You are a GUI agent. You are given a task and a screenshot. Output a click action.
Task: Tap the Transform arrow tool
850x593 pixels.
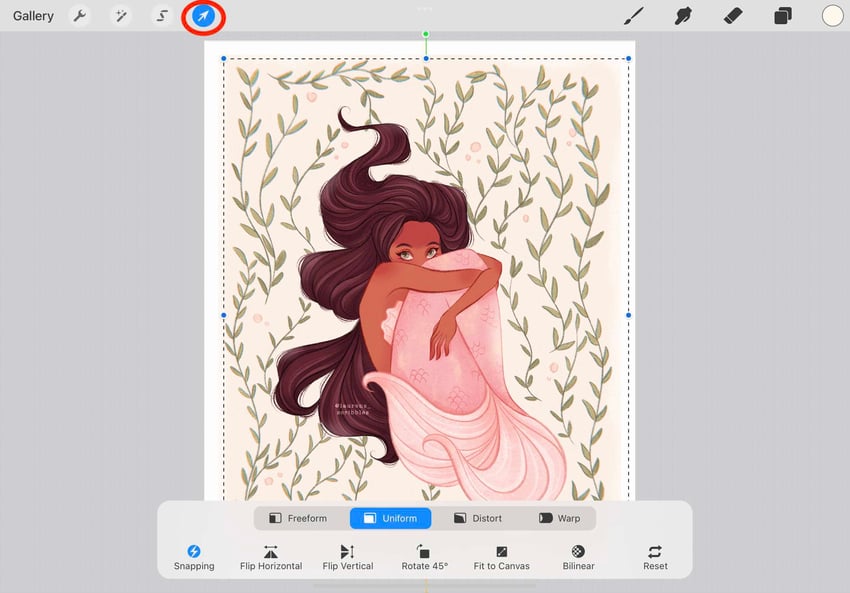click(203, 16)
